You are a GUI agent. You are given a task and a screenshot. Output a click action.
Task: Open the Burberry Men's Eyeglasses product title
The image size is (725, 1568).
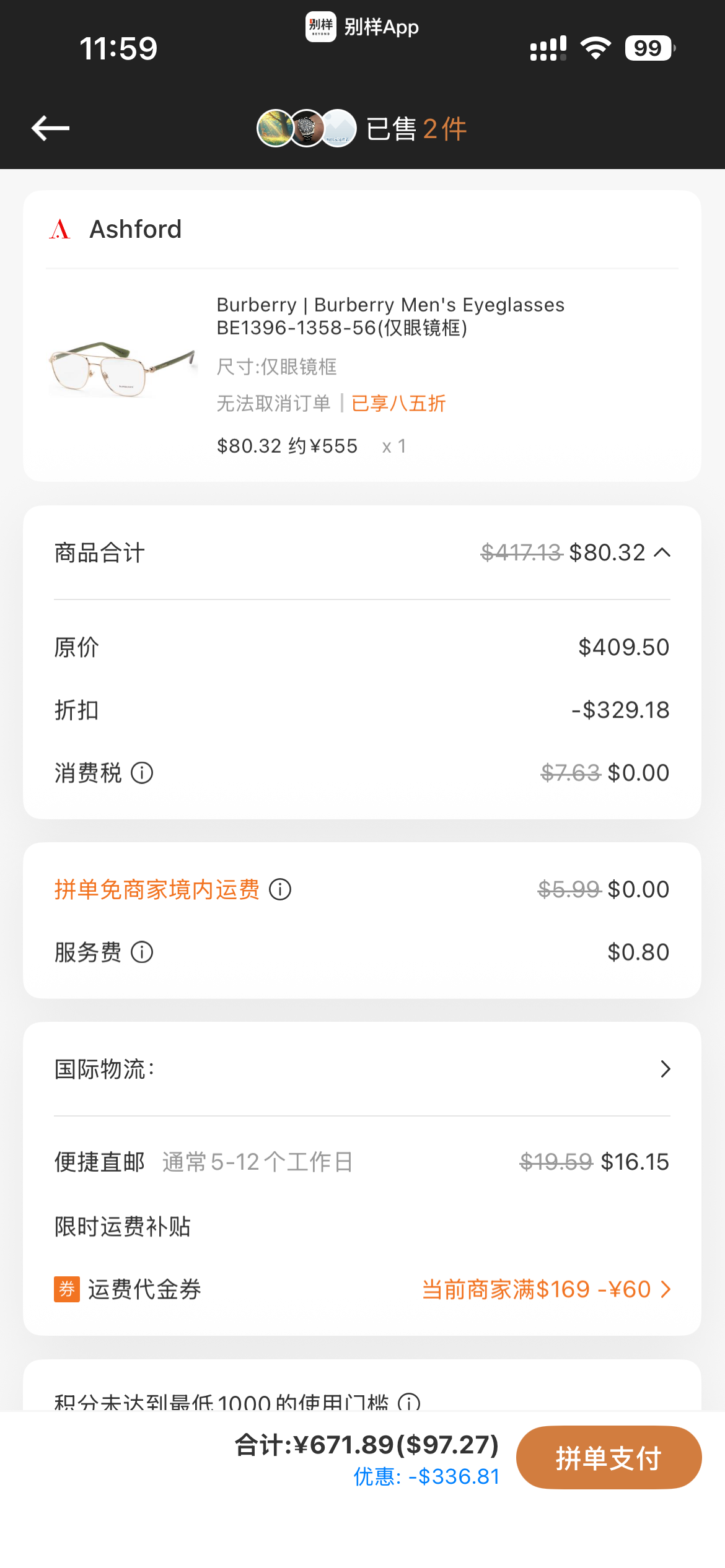coord(390,316)
